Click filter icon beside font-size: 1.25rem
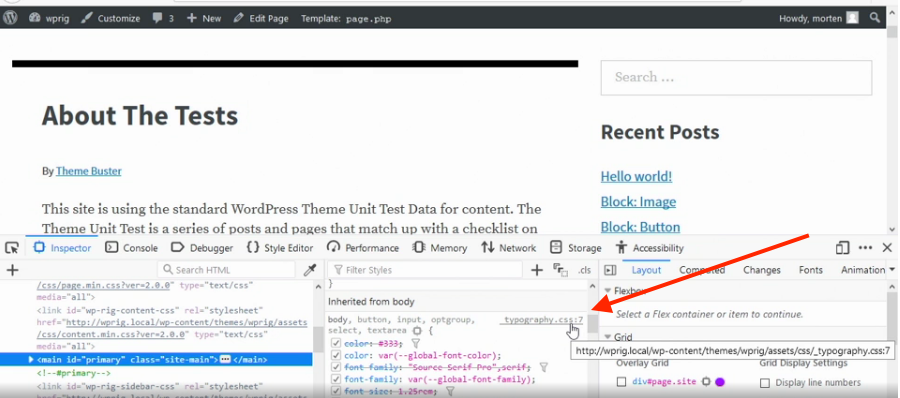The height and width of the screenshot is (398, 900). tap(451, 391)
